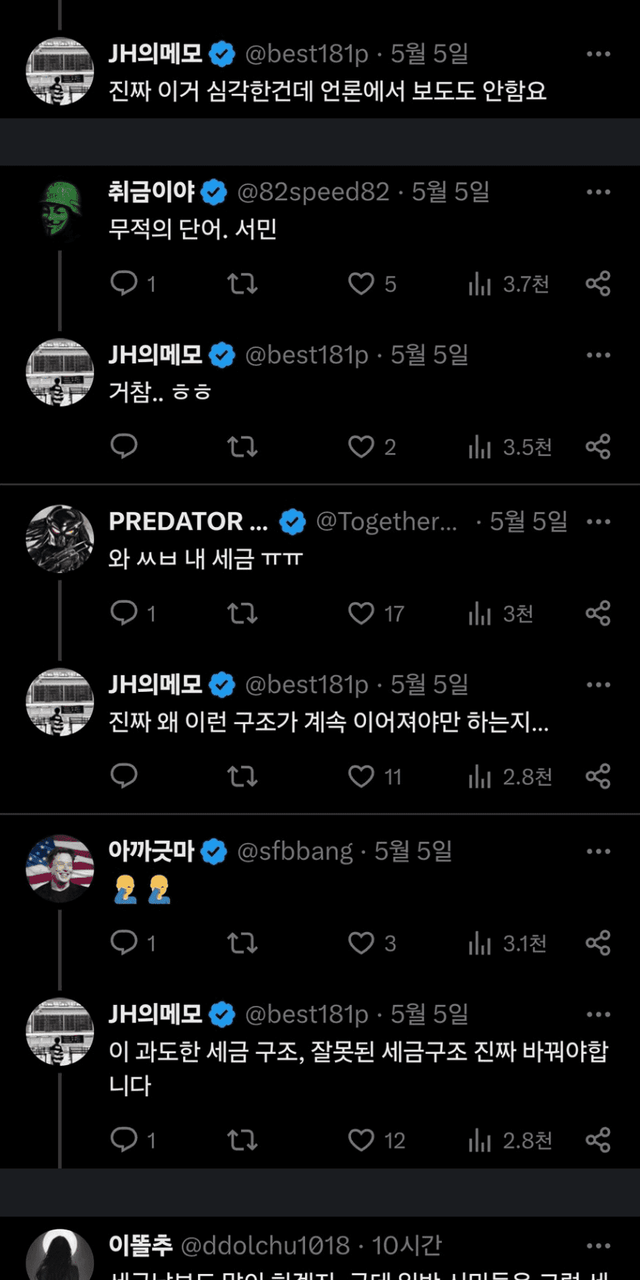Image resolution: width=640 pixels, height=1280 pixels.
Task: Open the 이똘추 username link
Action: coord(141,1245)
